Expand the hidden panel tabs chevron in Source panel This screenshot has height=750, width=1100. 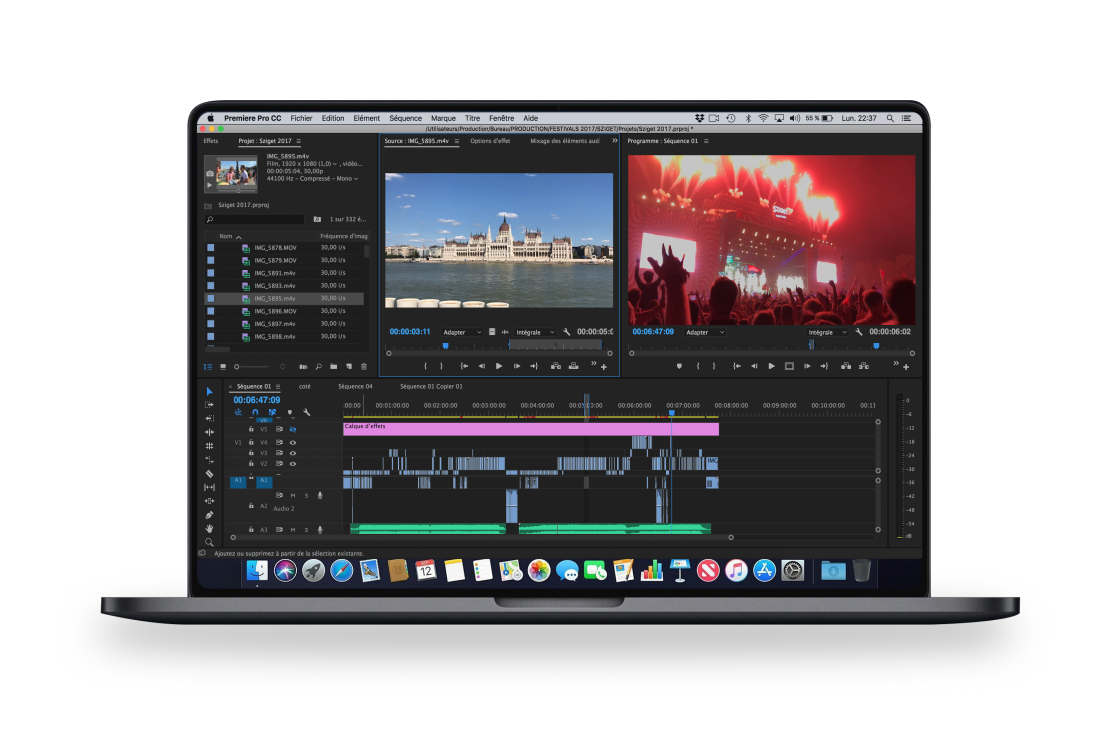pyautogui.click(x=615, y=141)
